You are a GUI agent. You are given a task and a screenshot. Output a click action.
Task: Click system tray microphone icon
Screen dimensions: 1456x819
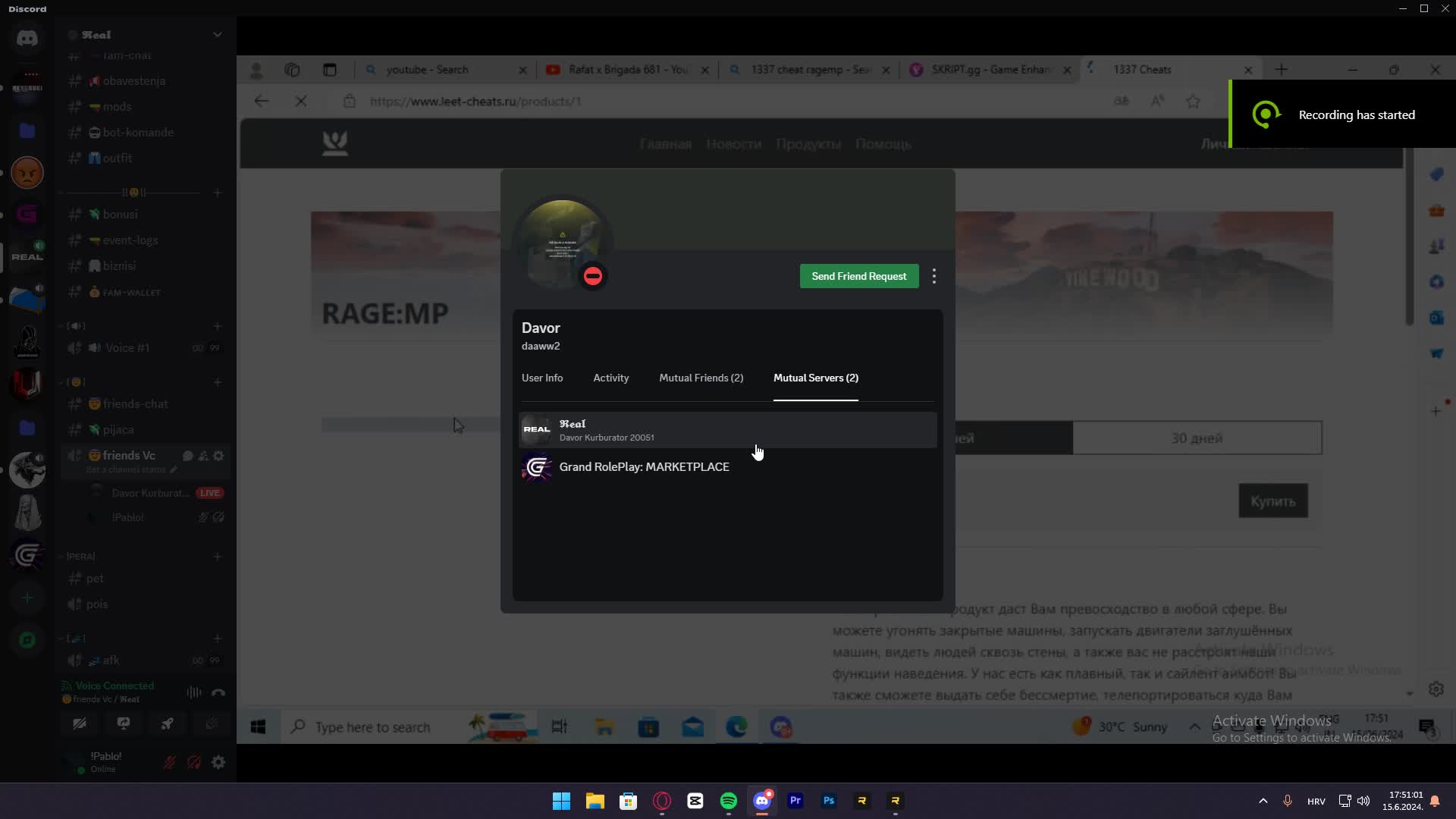1288,801
